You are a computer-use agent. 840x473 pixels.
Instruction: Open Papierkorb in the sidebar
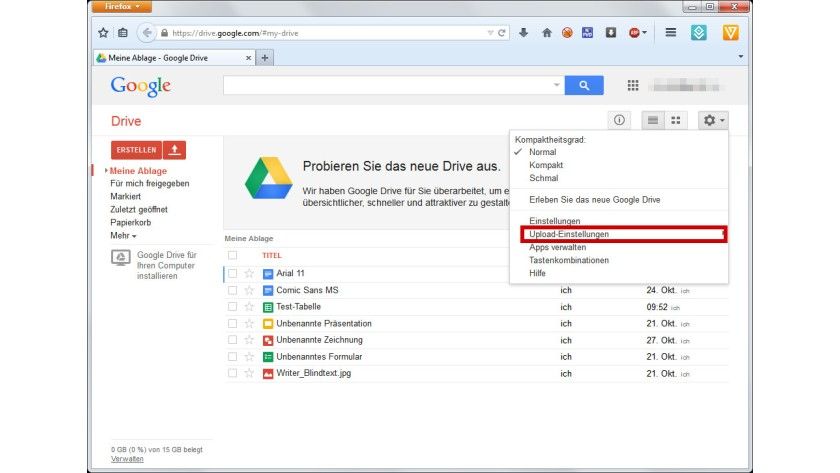click(131, 222)
